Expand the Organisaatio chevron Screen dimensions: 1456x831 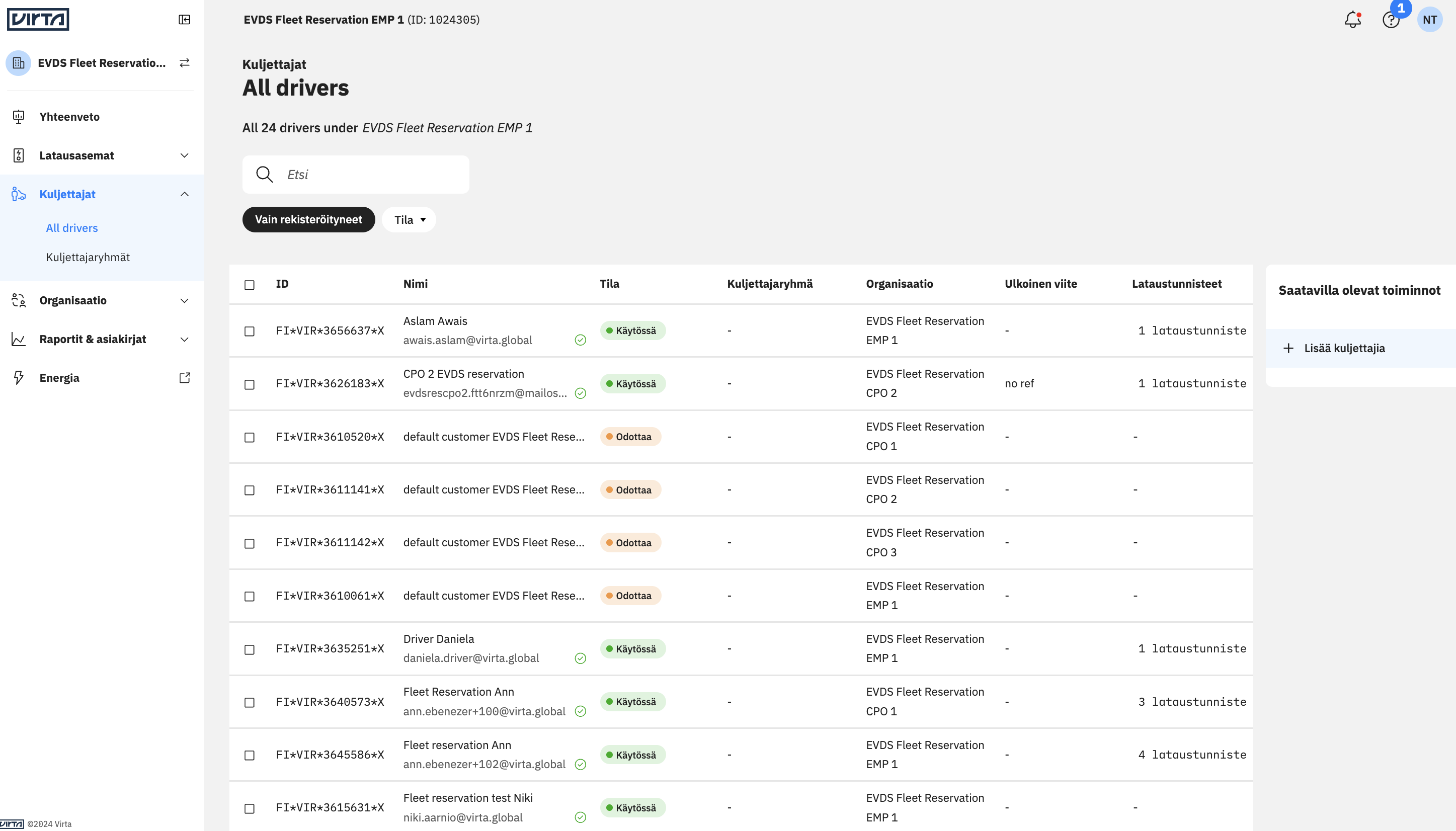pyautogui.click(x=184, y=300)
